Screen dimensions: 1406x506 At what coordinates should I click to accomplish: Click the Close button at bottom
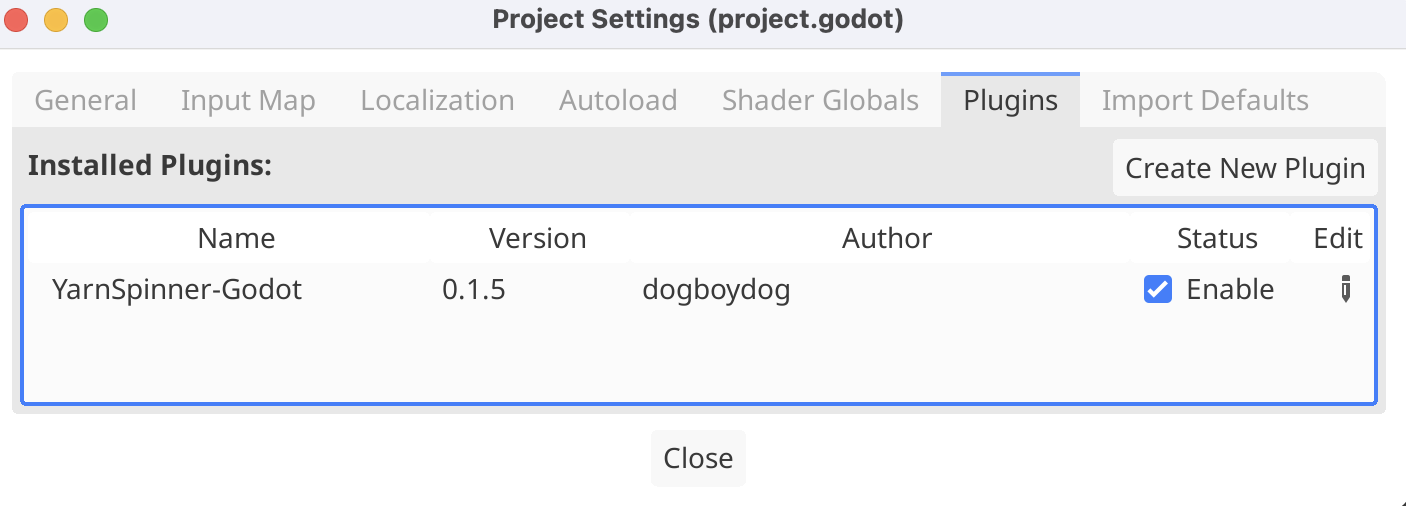coord(698,458)
